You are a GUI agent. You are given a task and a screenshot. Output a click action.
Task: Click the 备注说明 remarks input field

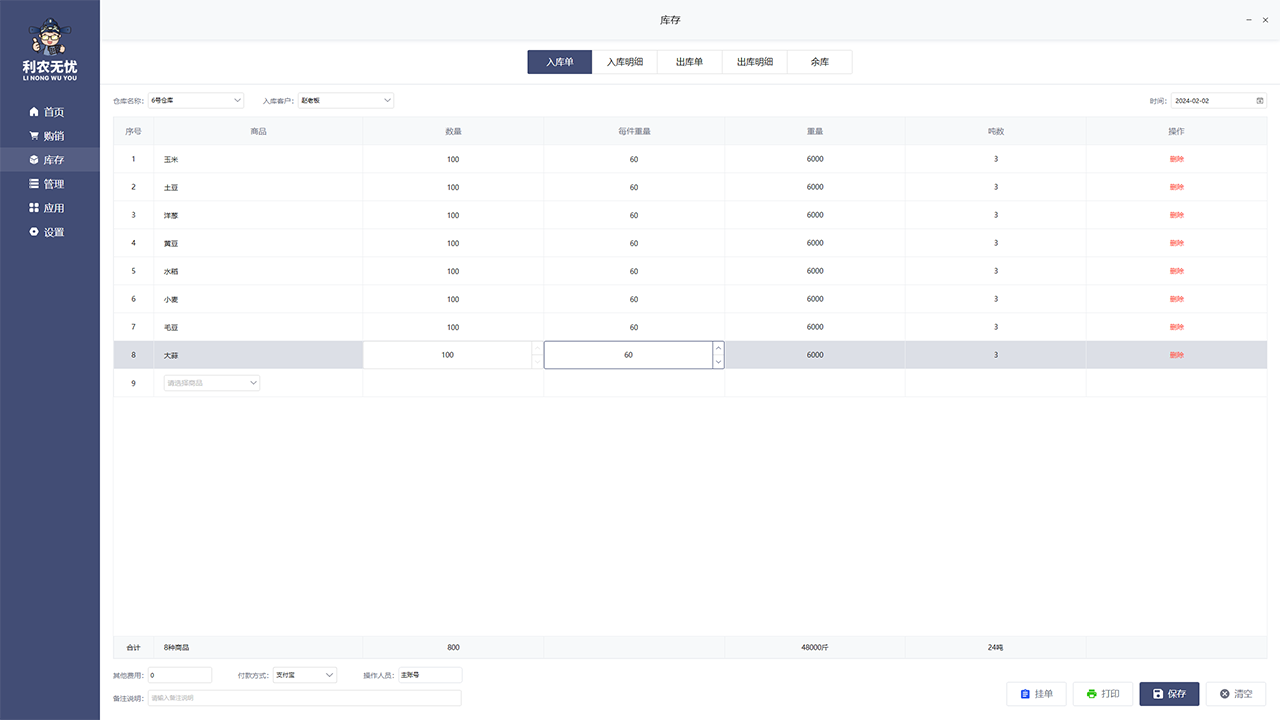click(x=305, y=698)
